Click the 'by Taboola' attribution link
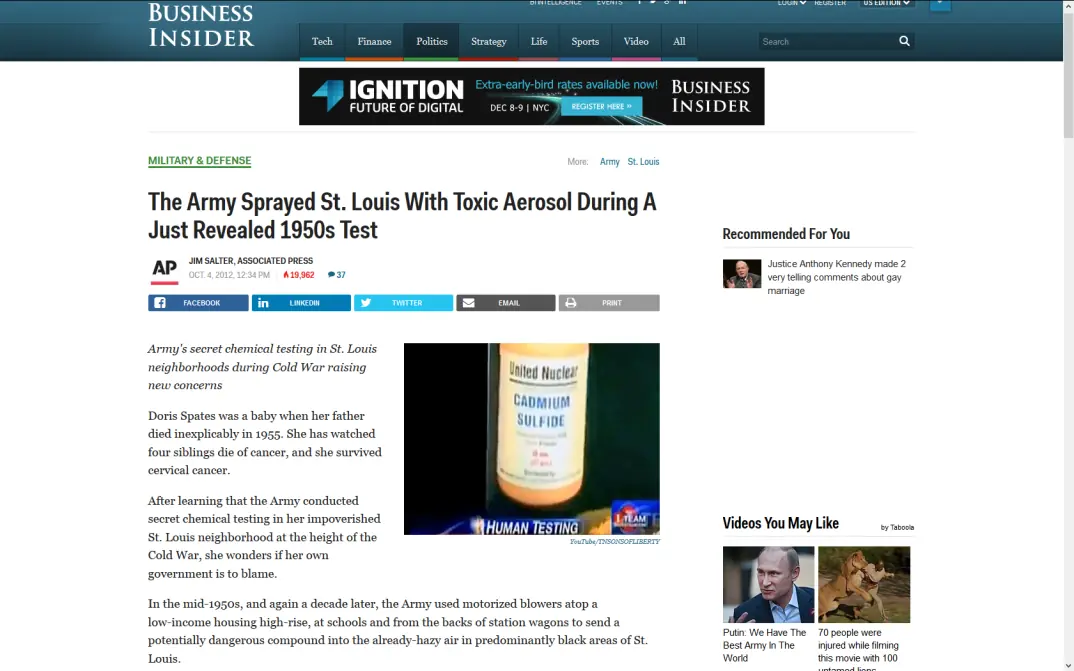The height and width of the screenshot is (671, 1074). (897, 527)
